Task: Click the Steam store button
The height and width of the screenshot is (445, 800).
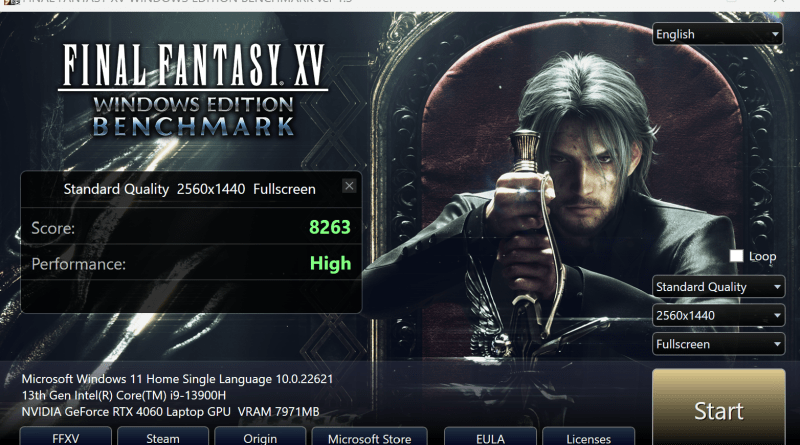Action: 163,437
